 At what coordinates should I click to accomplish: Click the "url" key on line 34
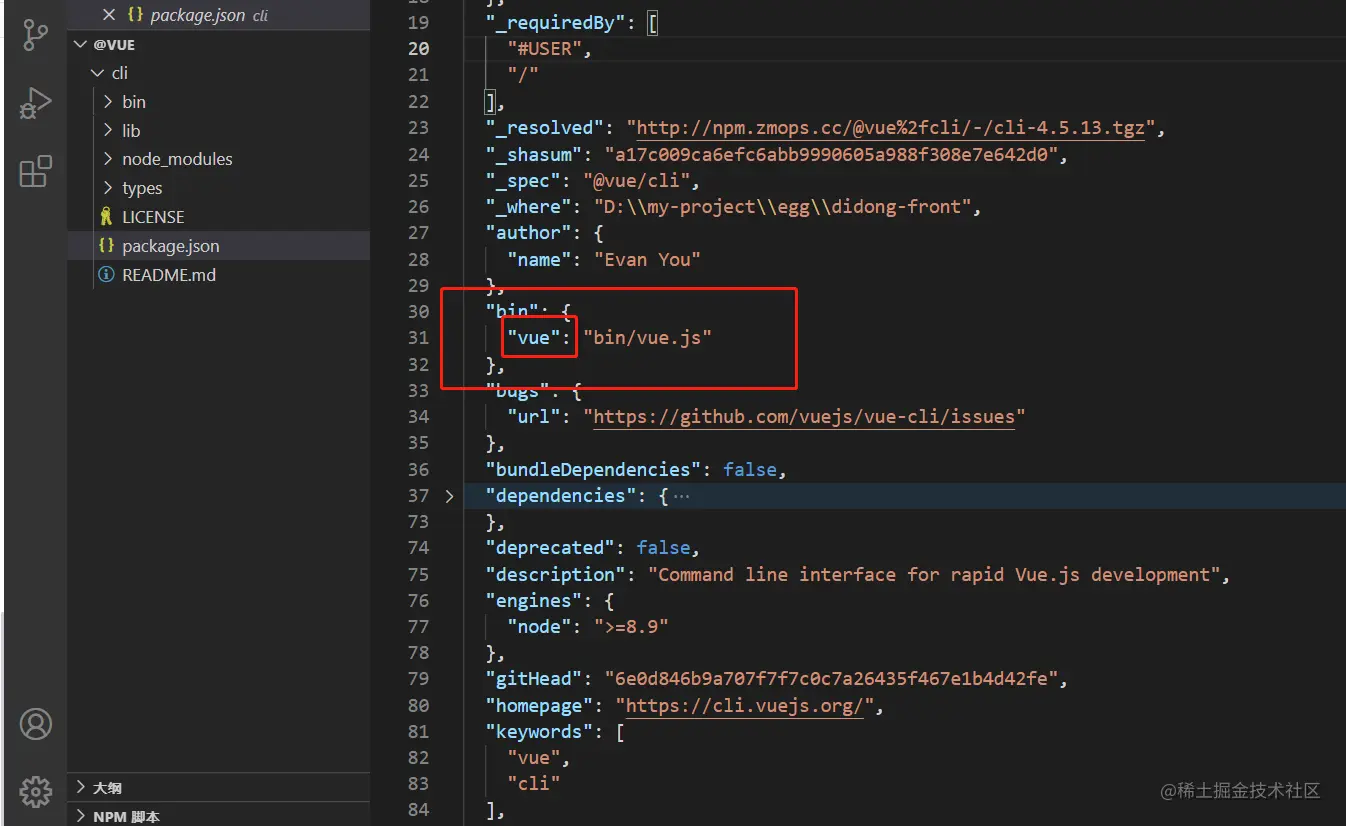tap(534, 416)
